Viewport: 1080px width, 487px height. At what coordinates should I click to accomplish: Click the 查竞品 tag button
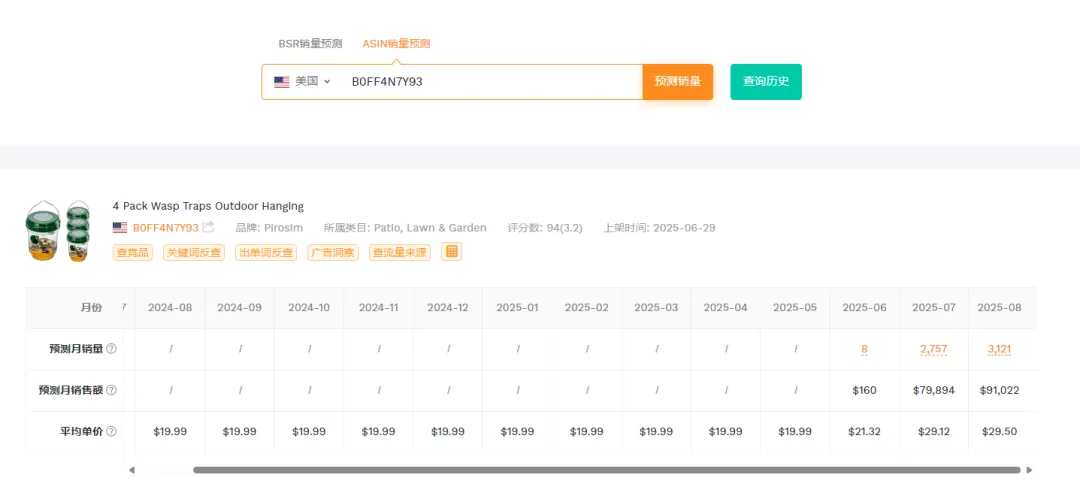click(x=132, y=252)
